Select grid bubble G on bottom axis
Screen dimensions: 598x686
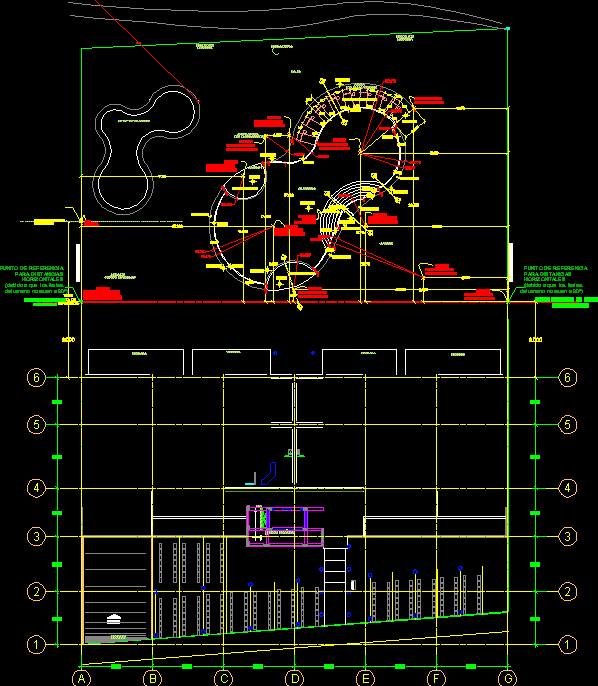[x=507, y=679]
